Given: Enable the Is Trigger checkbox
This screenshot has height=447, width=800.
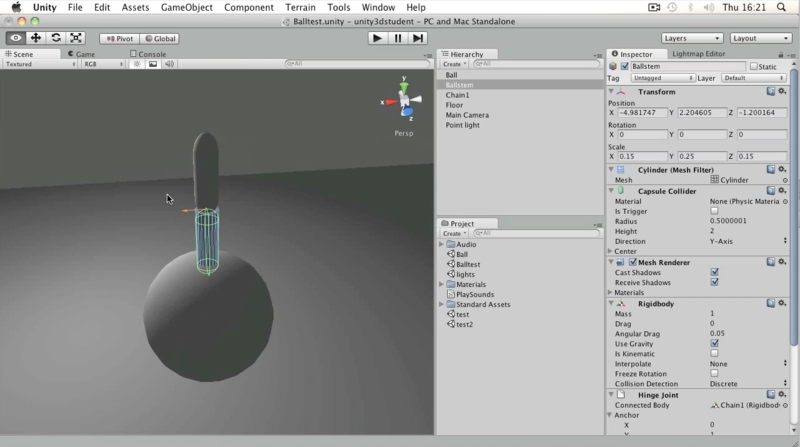Looking at the screenshot, I should pyautogui.click(x=714, y=211).
